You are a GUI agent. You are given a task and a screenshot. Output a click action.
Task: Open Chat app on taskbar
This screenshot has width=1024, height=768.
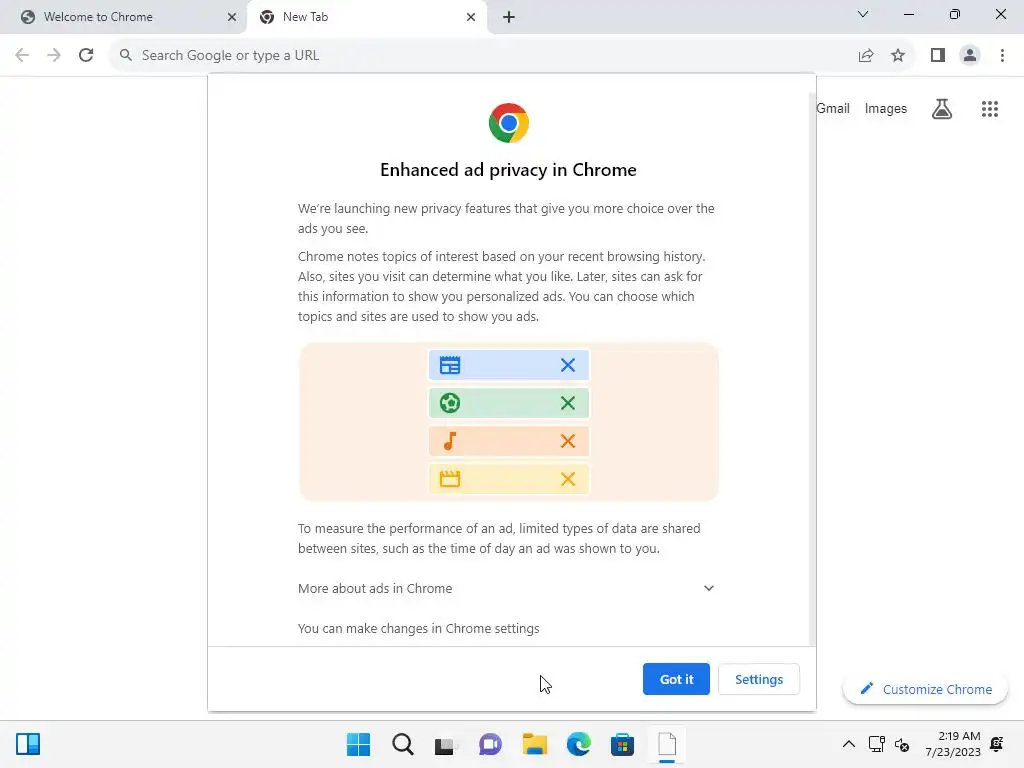point(490,744)
